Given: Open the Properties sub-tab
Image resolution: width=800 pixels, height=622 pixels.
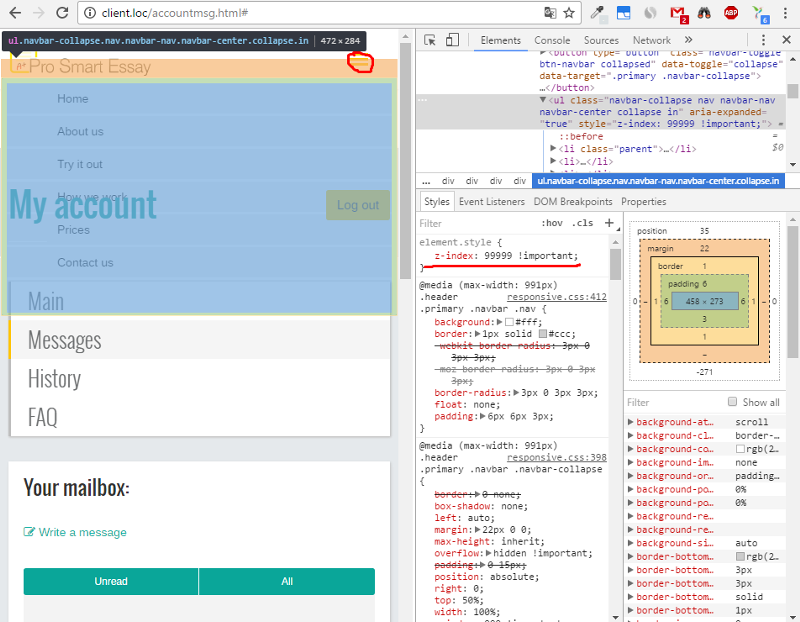Looking at the screenshot, I should click(643, 202).
